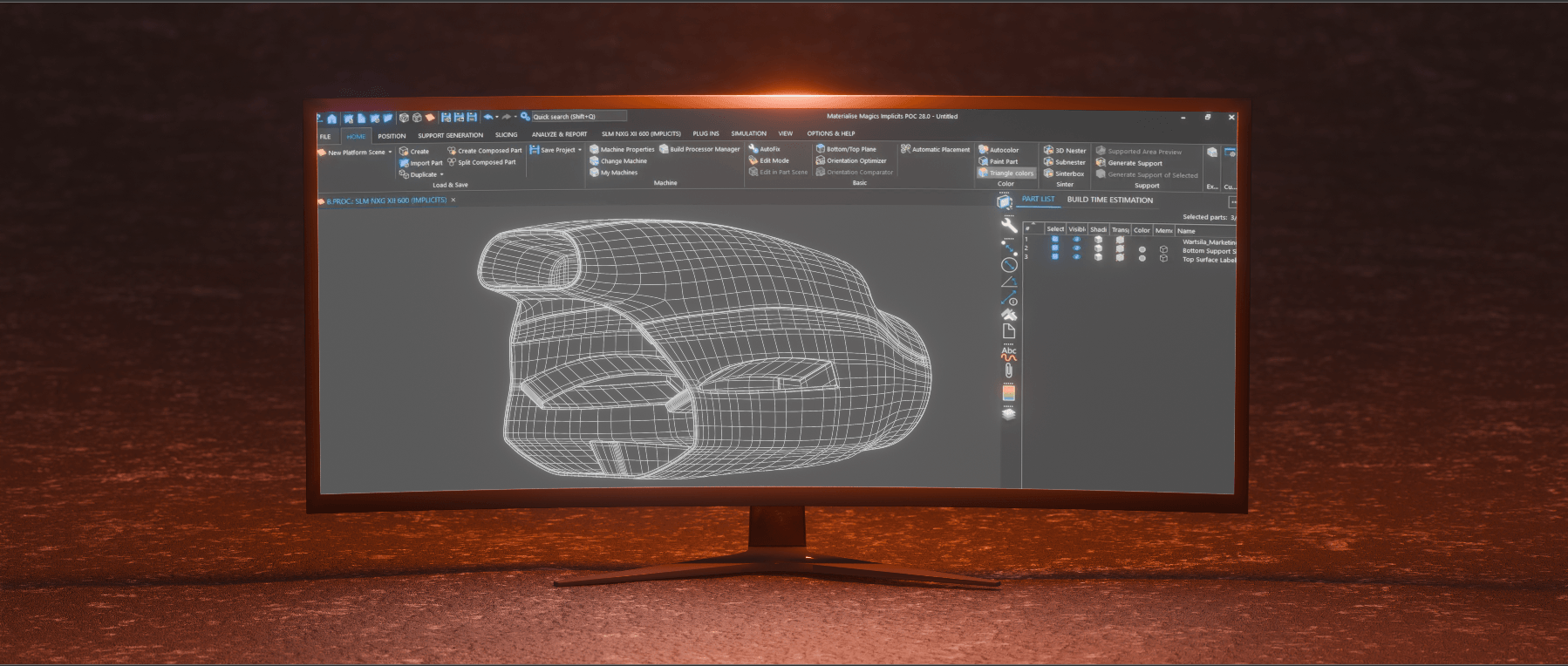The image size is (1568, 666).
Task: Select the angle measurement tool
Action: point(1009,282)
